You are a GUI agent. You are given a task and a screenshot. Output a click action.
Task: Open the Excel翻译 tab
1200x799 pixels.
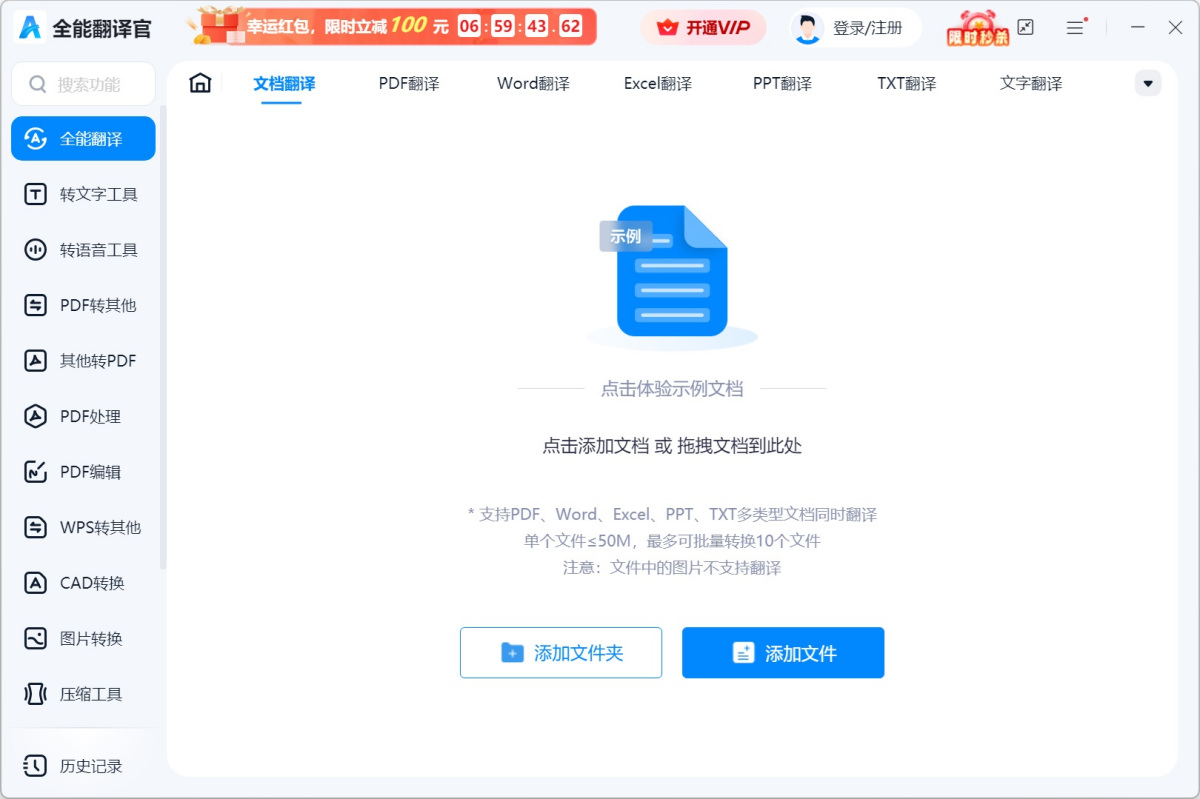(657, 84)
